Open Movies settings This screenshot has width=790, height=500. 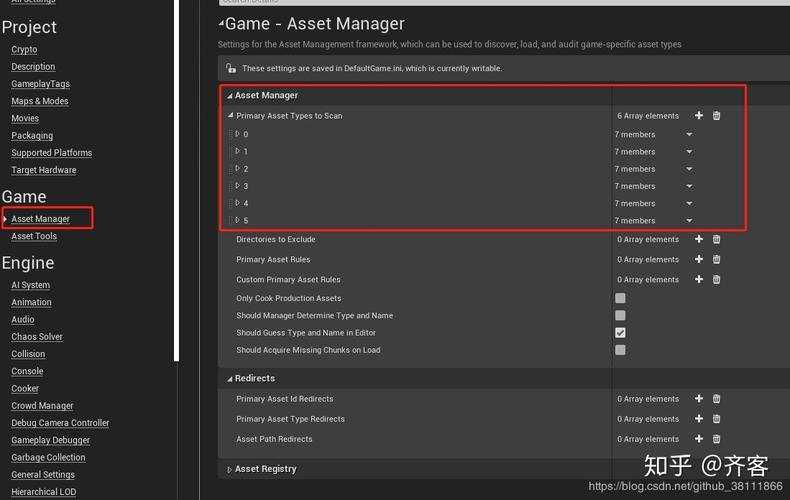pos(25,118)
